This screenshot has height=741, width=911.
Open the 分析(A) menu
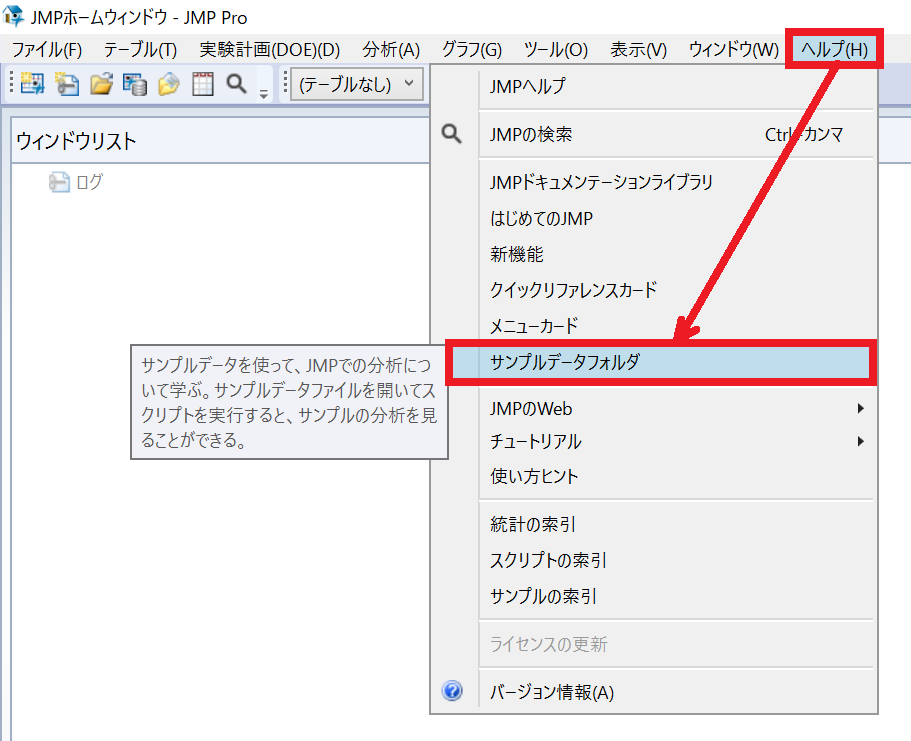point(390,49)
